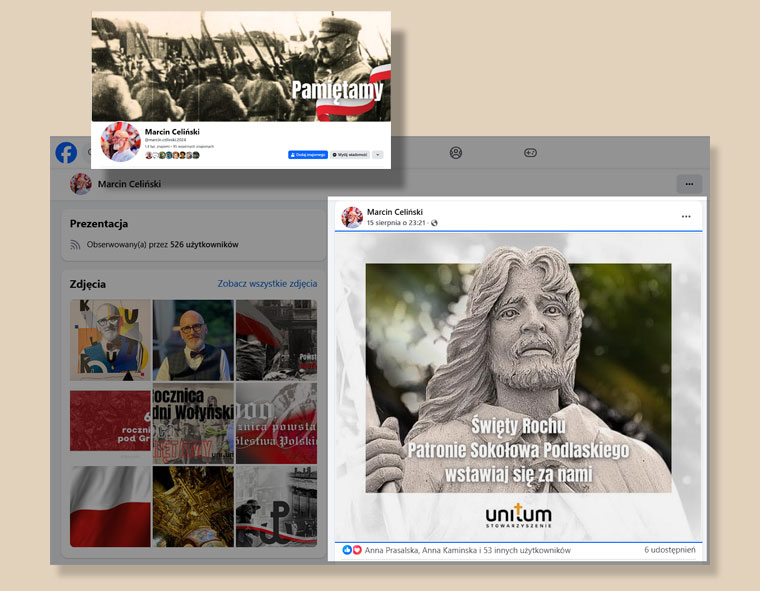Click the followers feed icon in Prezentacja

click(x=75, y=245)
